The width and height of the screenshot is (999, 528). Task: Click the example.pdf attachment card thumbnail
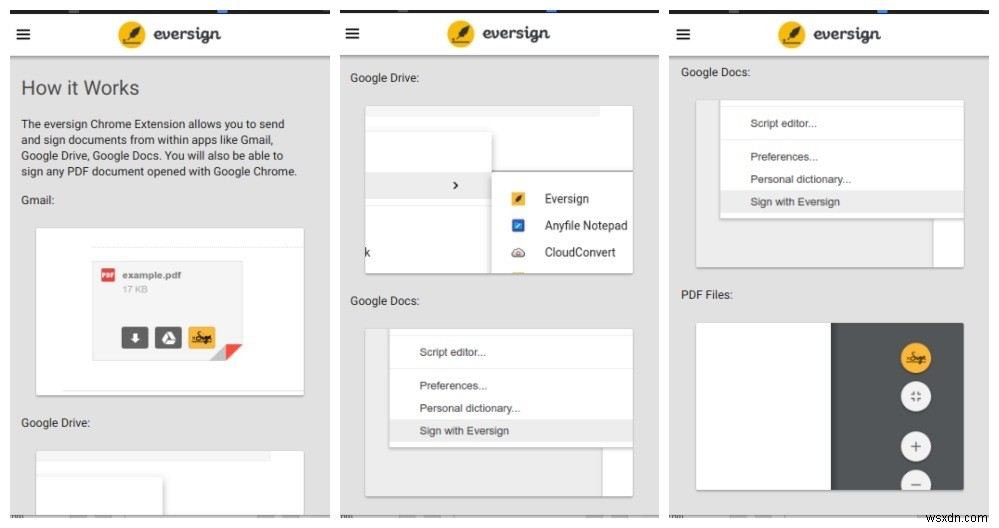click(167, 310)
